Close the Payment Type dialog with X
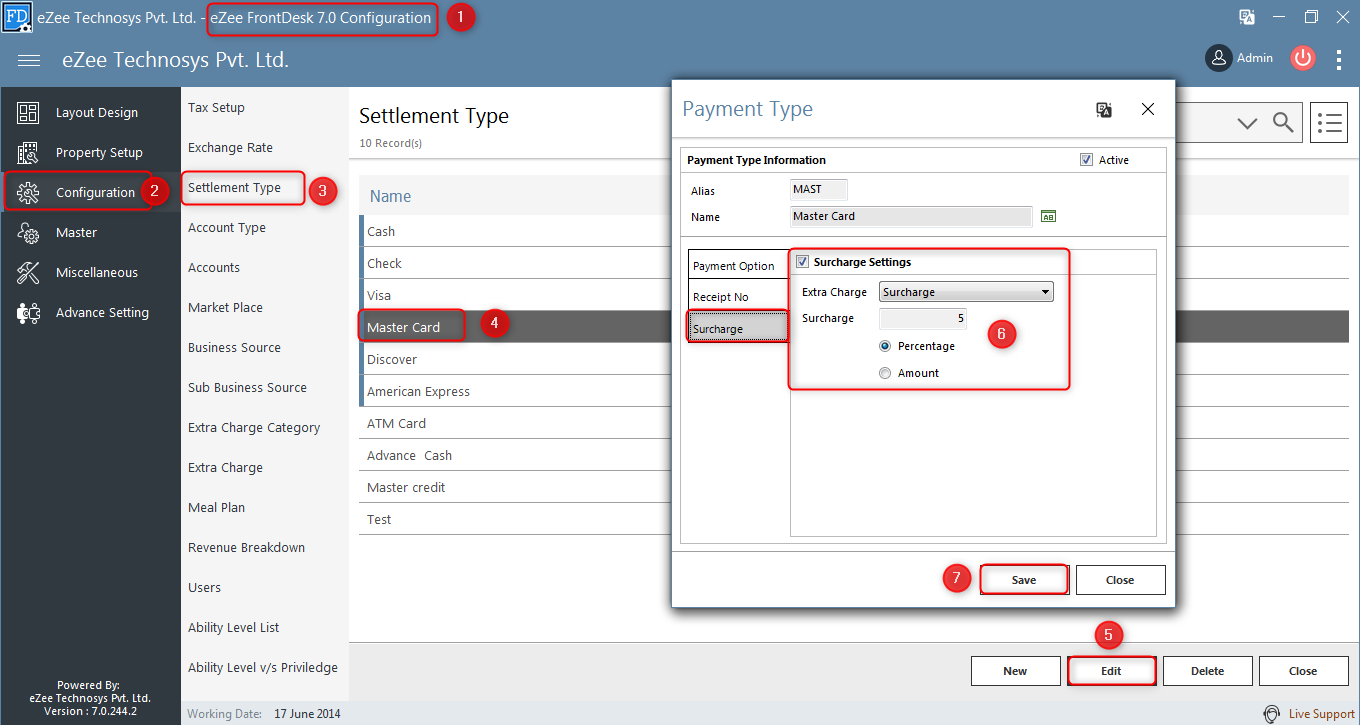The height and width of the screenshot is (725, 1360). (1148, 109)
